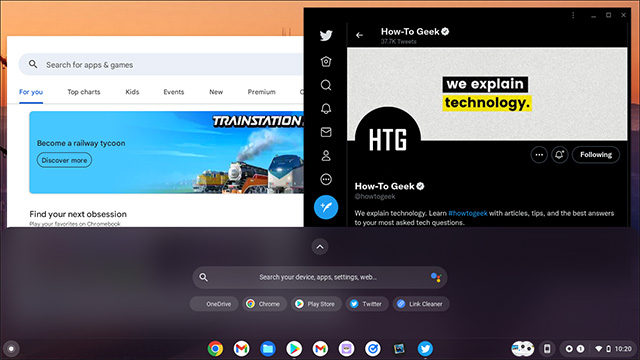Select the Events tab in Play Store
This screenshot has height=360, width=640.
pyautogui.click(x=174, y=92)
